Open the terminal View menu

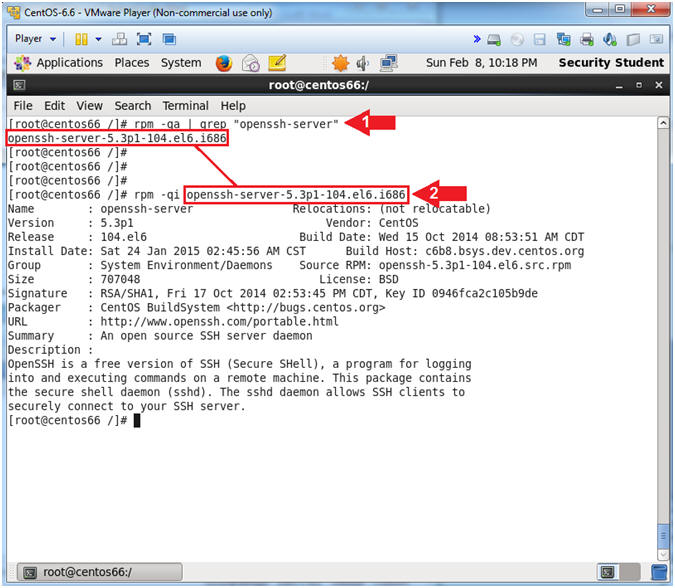tap(90, 106)
